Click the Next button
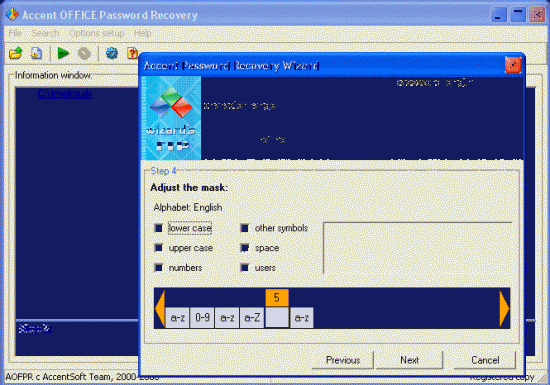The height and width of the screenshot is (385, 550). (x=409, y=360)
